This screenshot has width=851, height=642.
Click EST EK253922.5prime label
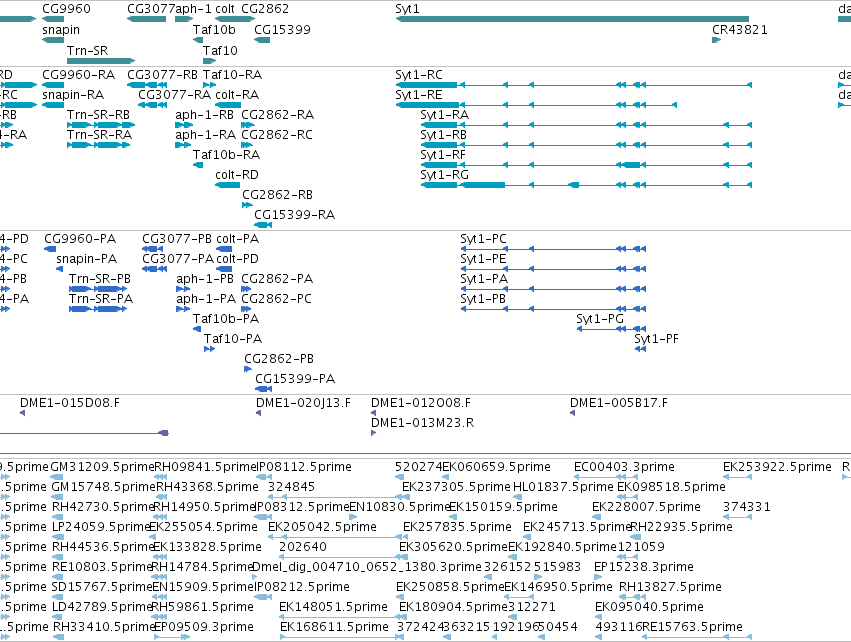(777, 467)
